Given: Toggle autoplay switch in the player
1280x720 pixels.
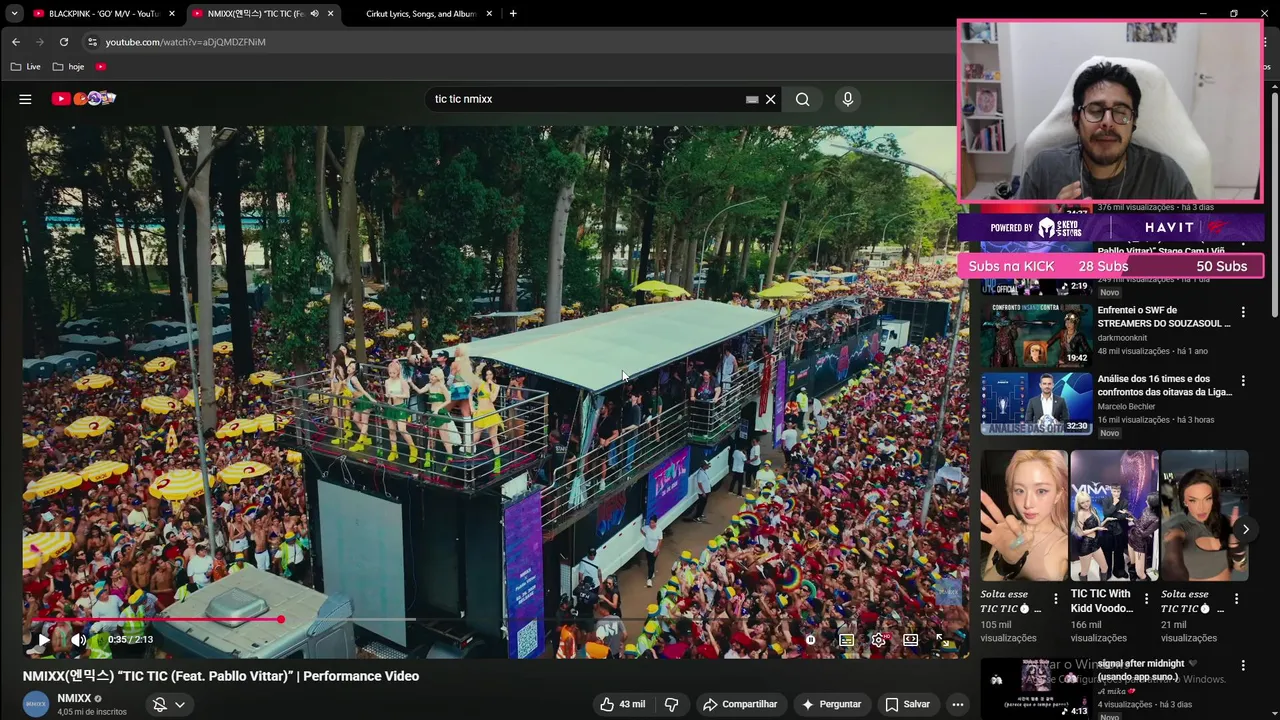Looking at the screenshot, I should tap(811, 640).
